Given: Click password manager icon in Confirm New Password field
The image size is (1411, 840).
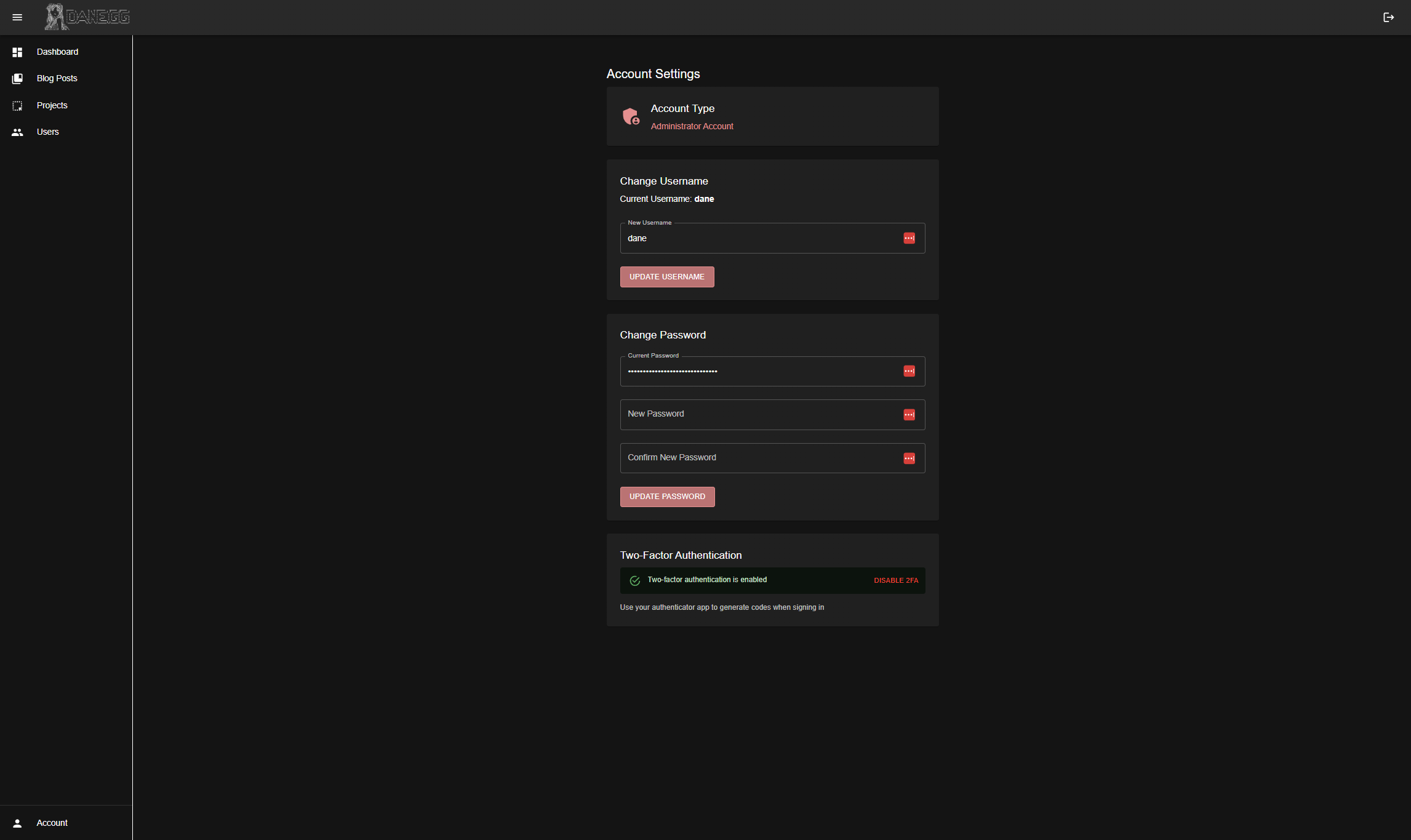Looking at the screenshot, I should pos(909,458).
